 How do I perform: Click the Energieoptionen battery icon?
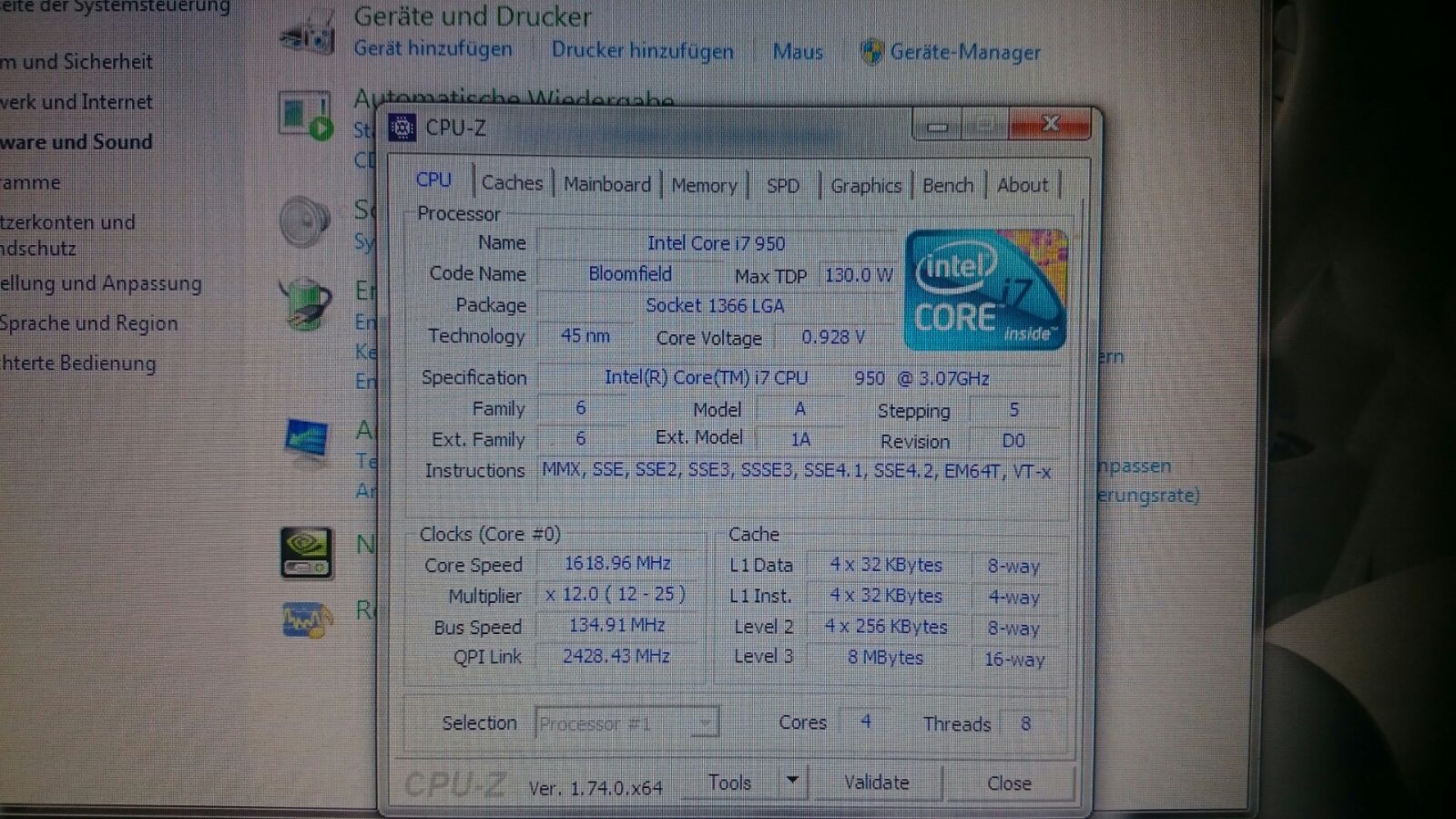(x=306, y=303)
